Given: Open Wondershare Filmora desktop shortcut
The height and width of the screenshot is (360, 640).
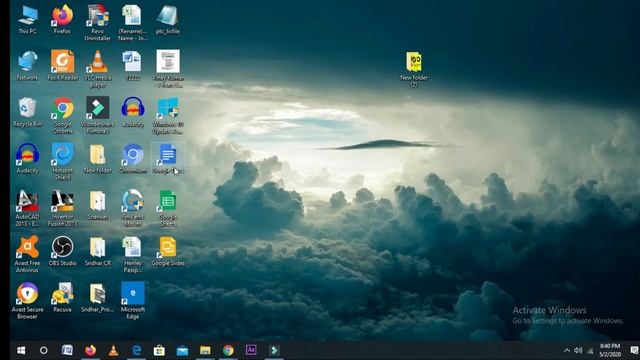Looking at the screenshot, I should [98, 116].
